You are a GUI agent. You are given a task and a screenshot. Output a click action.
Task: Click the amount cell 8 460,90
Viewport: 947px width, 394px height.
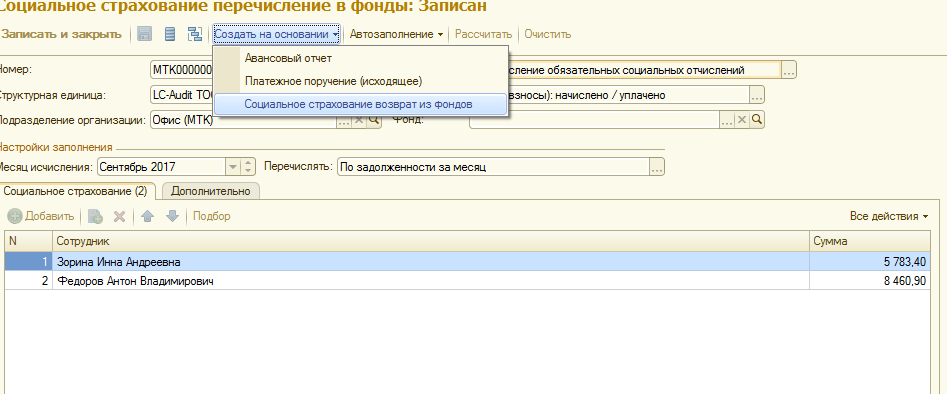click(x=869, y=281)
